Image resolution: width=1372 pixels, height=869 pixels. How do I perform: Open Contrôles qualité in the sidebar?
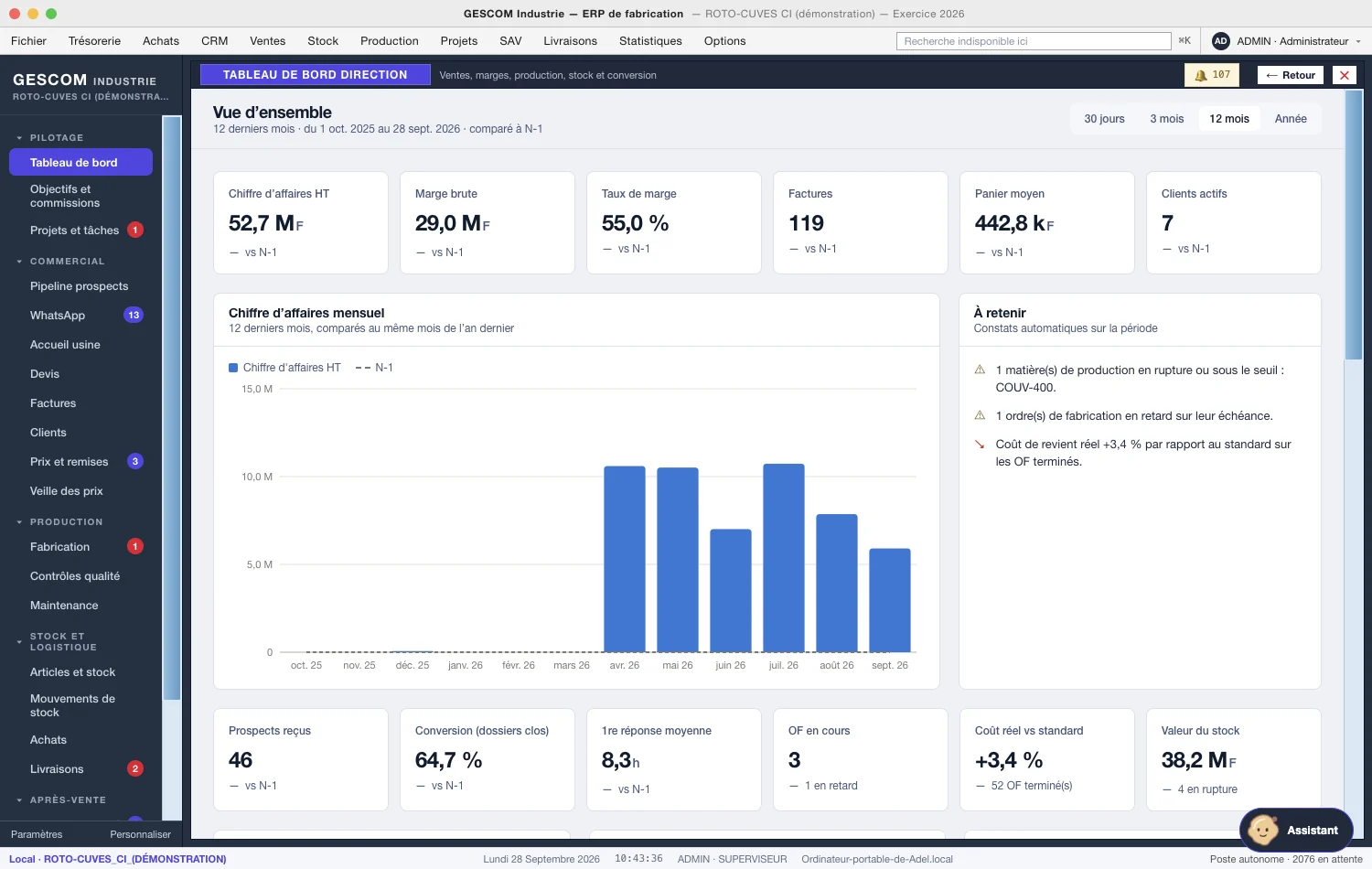(x=80, y=576)
